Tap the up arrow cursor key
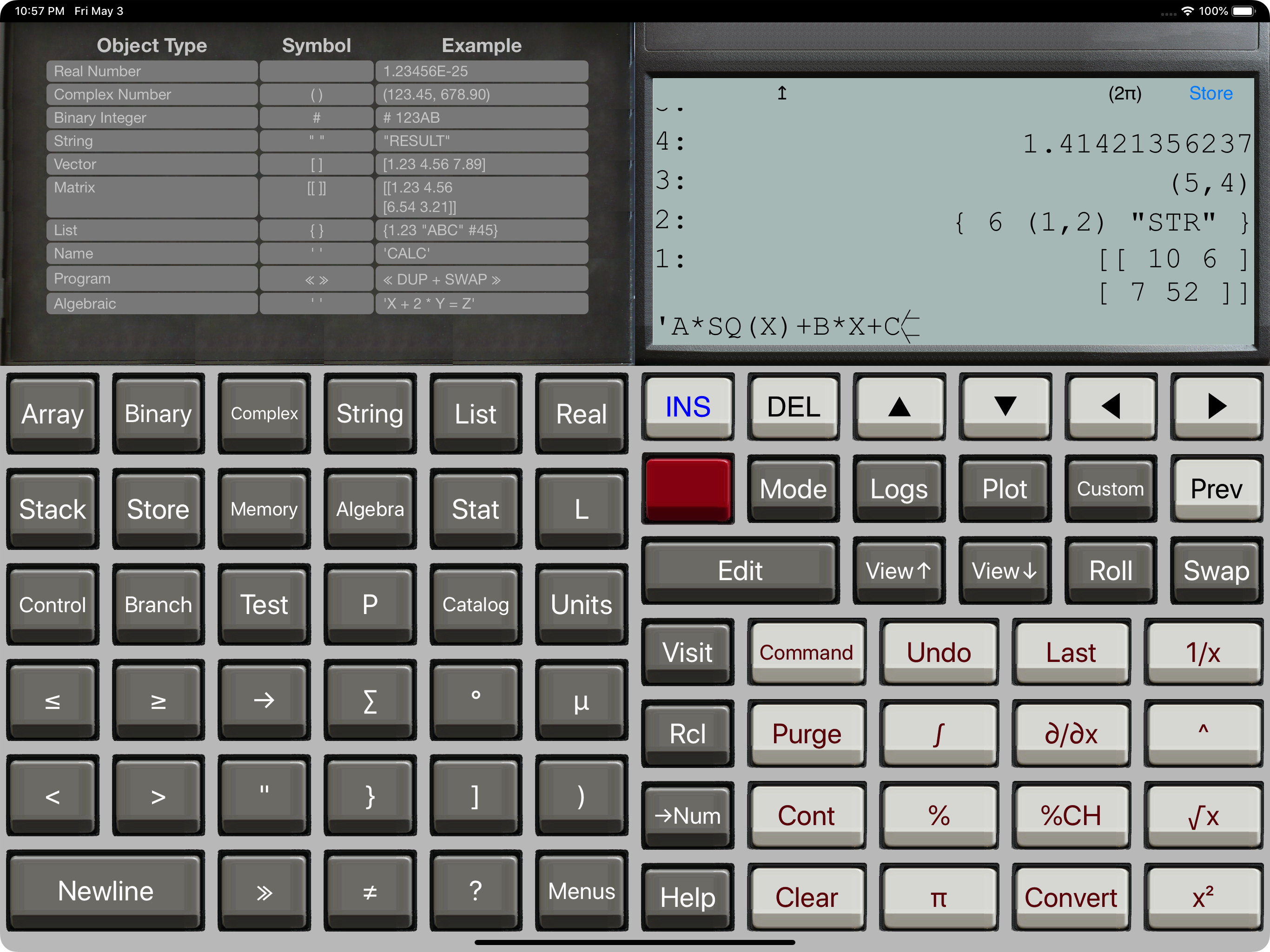This screenshot has height=952, width=1270. pos(899,407)
